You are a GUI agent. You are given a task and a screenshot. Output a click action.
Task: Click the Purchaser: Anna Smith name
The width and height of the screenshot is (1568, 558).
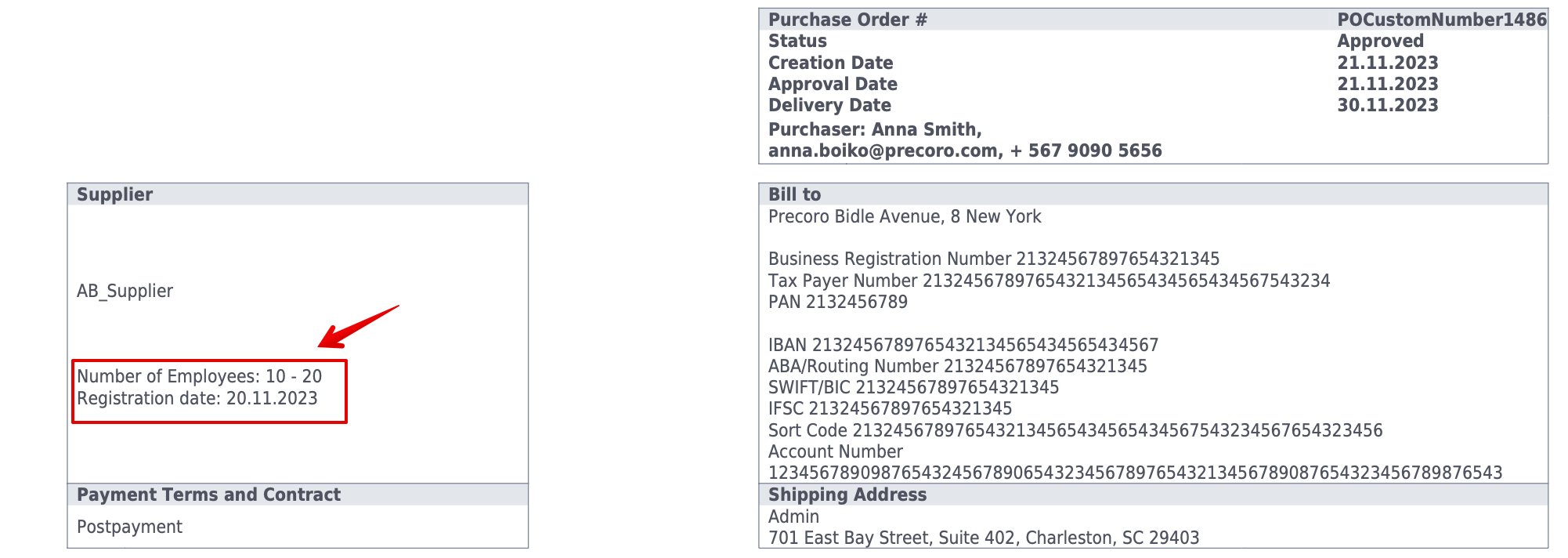pos(874,129)
